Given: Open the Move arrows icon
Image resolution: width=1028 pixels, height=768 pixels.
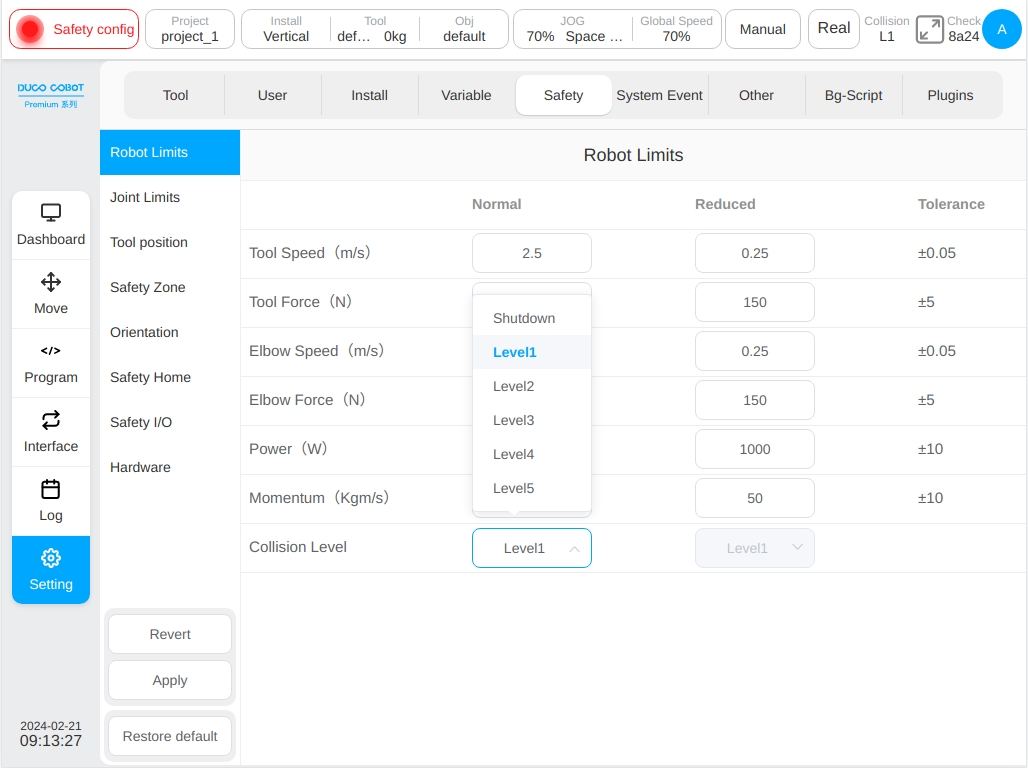Looking at the screenshot, I should 50,282.
